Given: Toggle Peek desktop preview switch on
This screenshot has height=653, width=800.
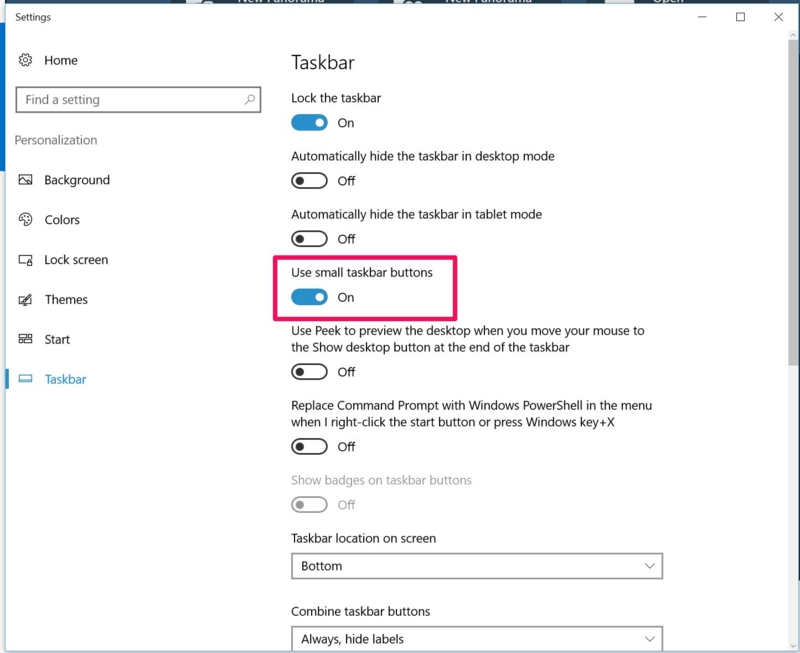Looking at the screenshot, I should coord(309,372).
